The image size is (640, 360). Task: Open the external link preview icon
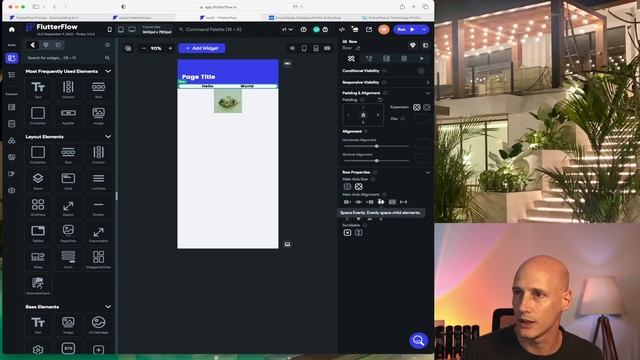point(369,29)
